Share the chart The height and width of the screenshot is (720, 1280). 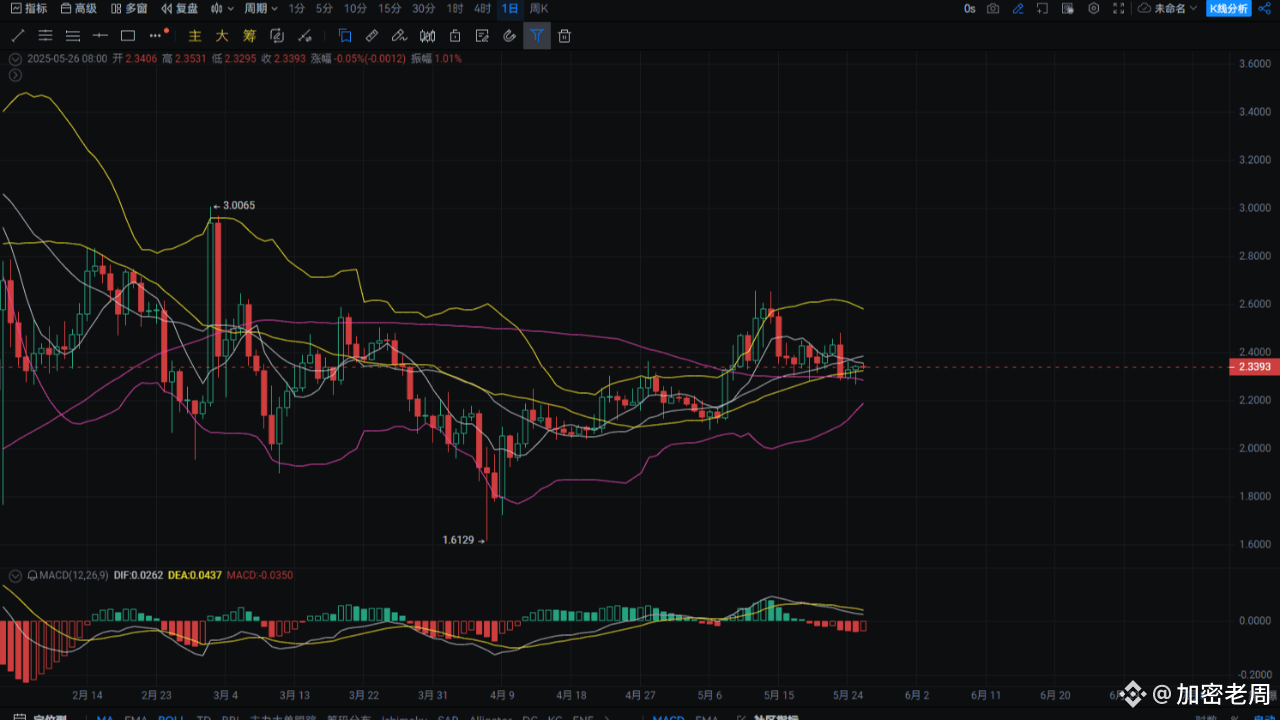point(1265,8)
